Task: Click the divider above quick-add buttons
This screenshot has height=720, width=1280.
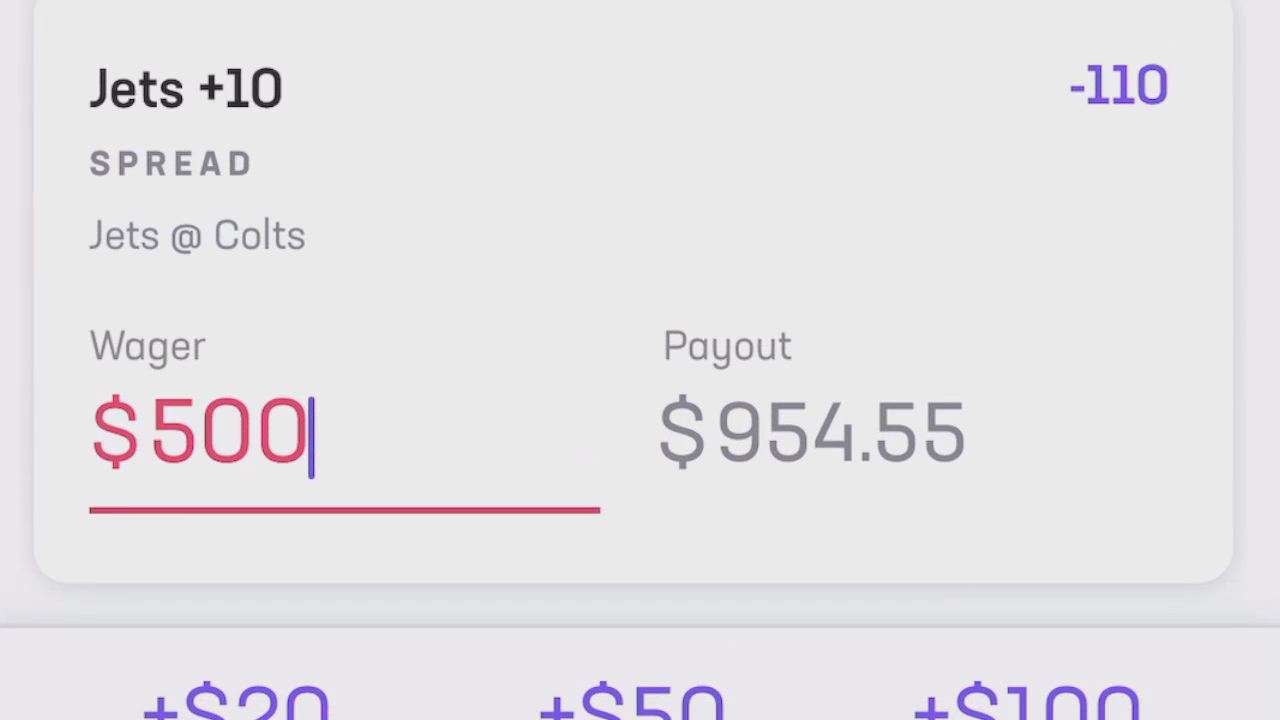Action: point(640,628)
